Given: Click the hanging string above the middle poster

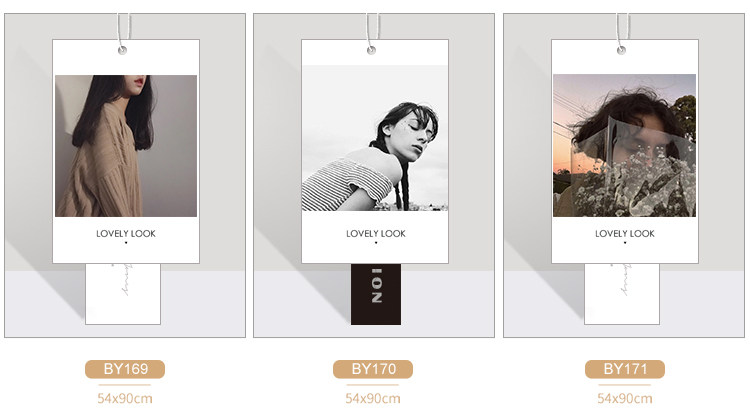Looking at the screenshot, I should tap(373, 29).
